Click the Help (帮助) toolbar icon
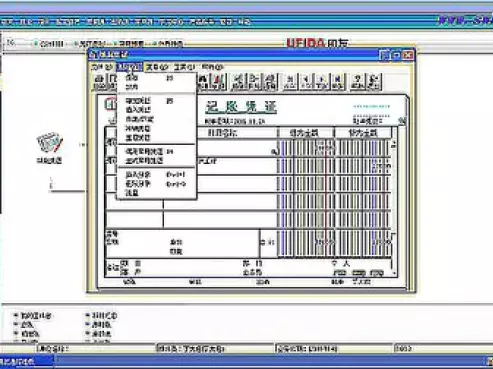This screenshot has height=369, width=493. [358, 82]
